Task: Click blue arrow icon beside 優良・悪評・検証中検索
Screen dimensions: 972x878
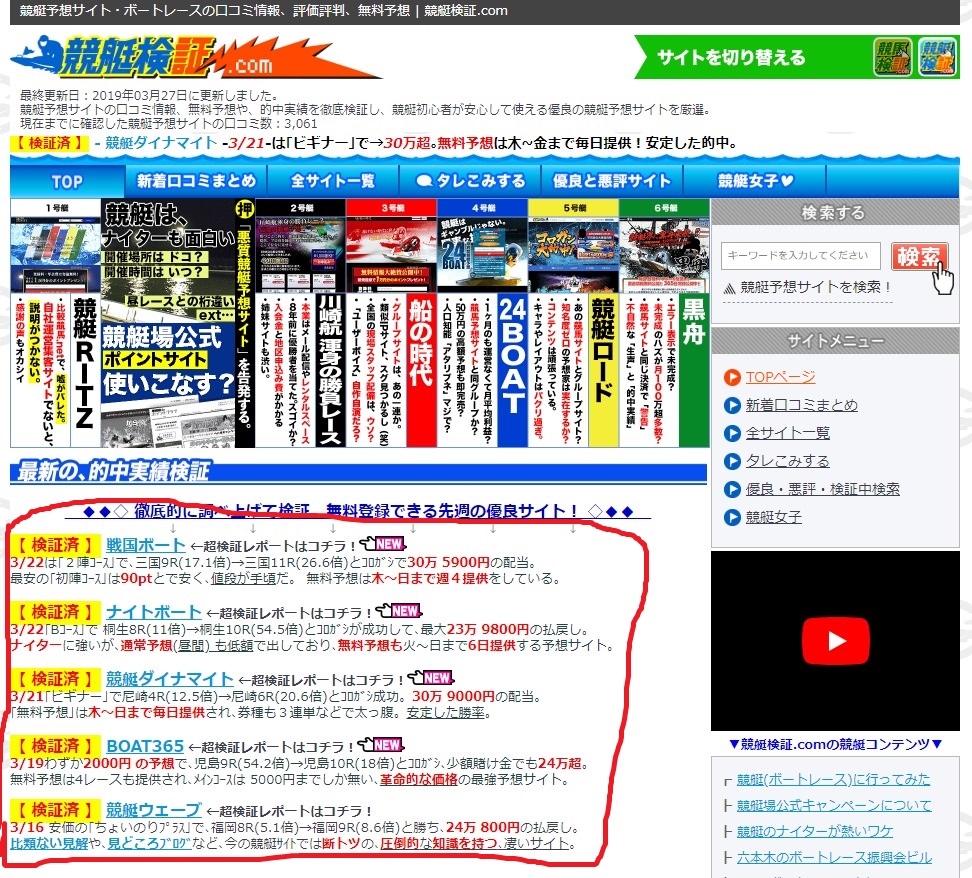Action: tap(732, 489)
